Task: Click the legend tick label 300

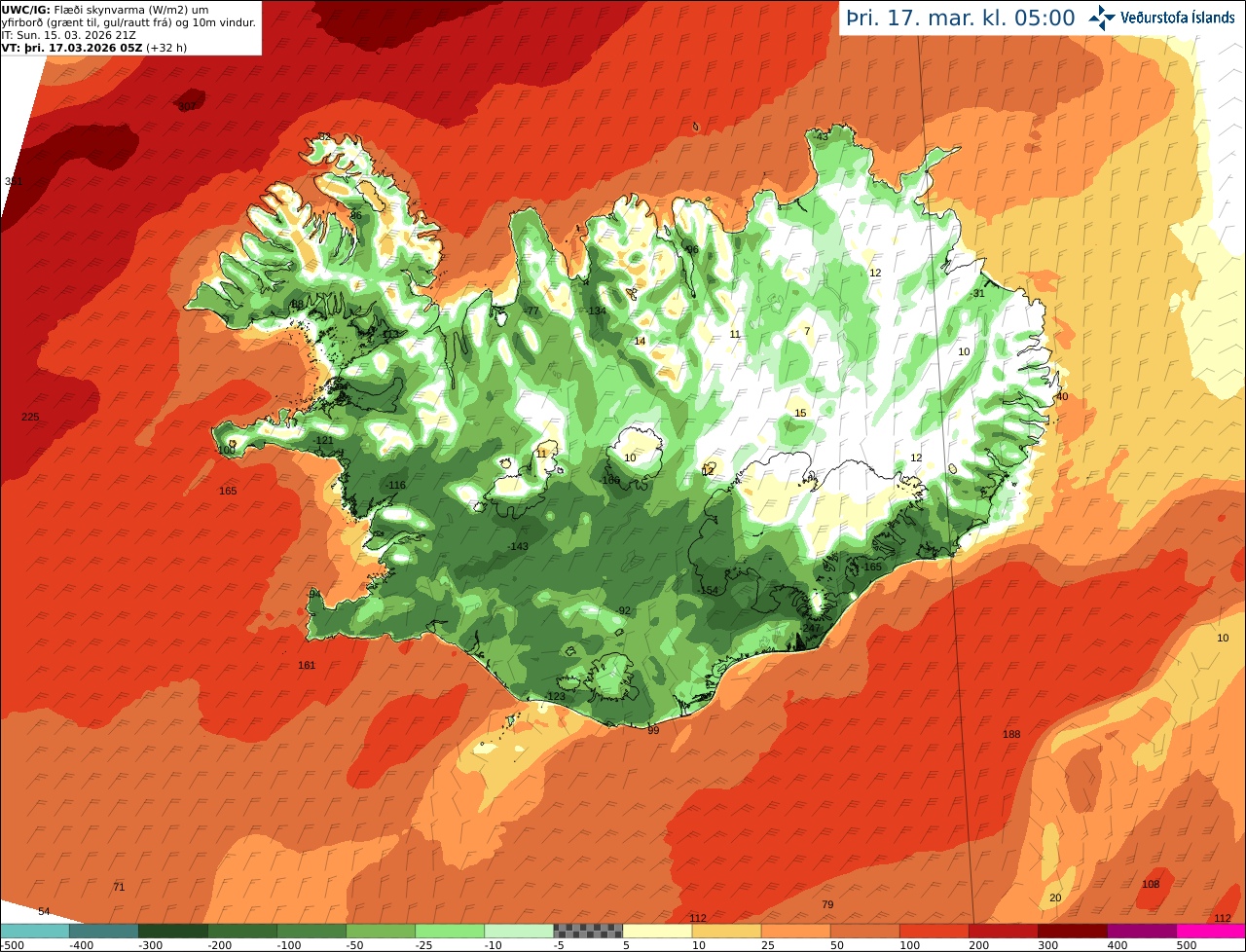Action: point(1048,945)
